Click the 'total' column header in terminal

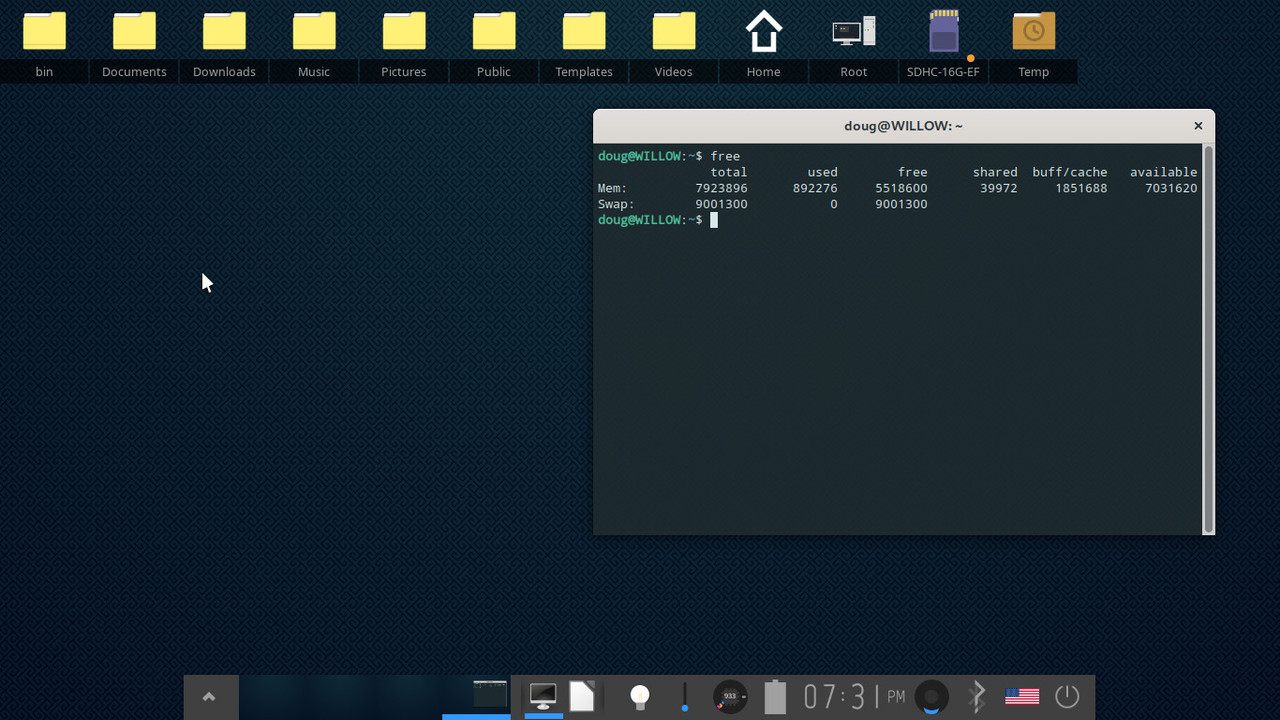(729, 172)
